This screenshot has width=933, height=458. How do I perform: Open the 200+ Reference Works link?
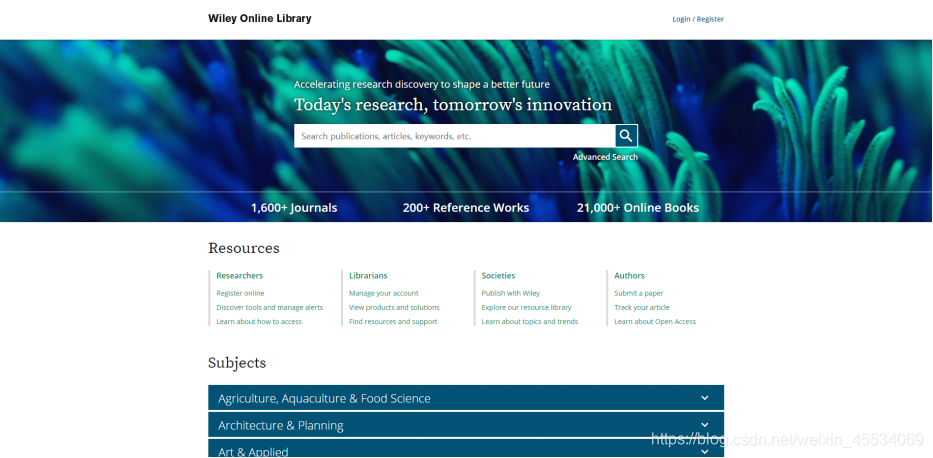(466, 208)
